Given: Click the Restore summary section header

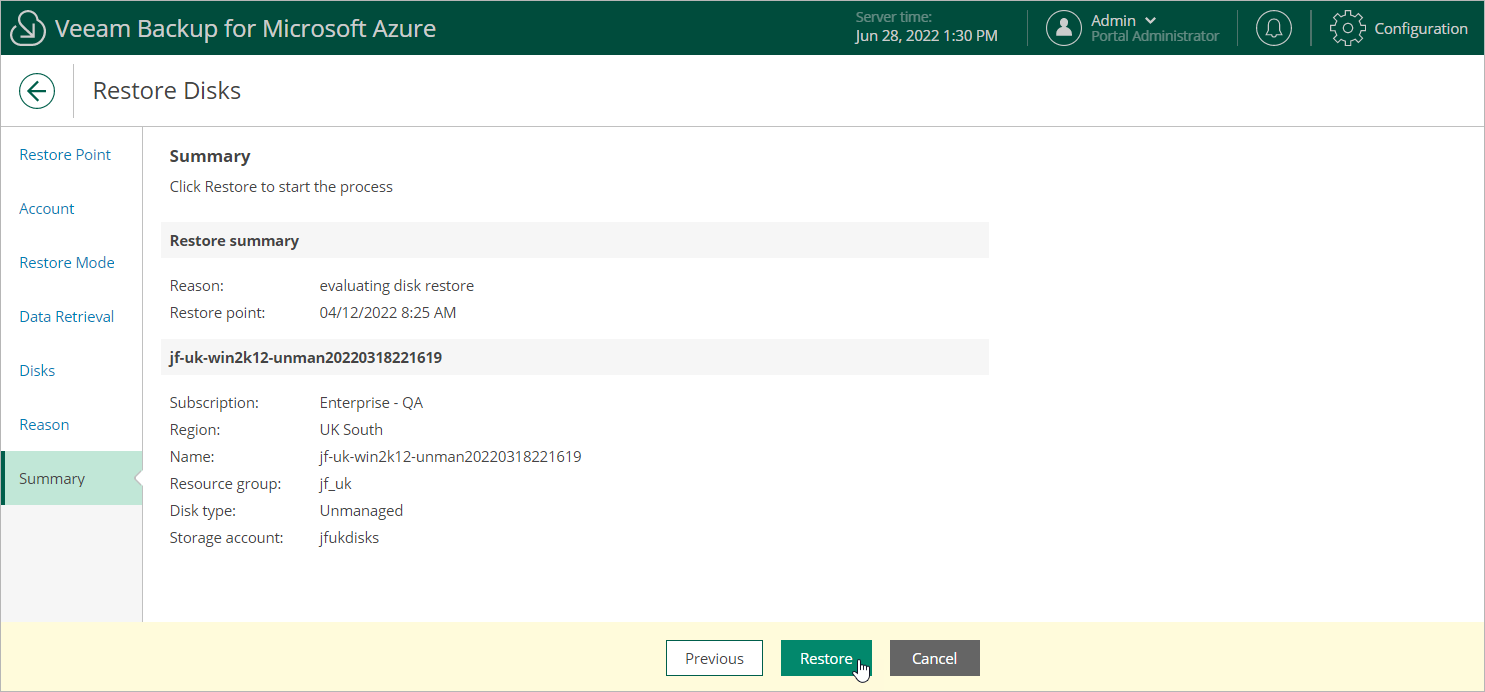Looking at the screenshot, I should pos(575,240).
